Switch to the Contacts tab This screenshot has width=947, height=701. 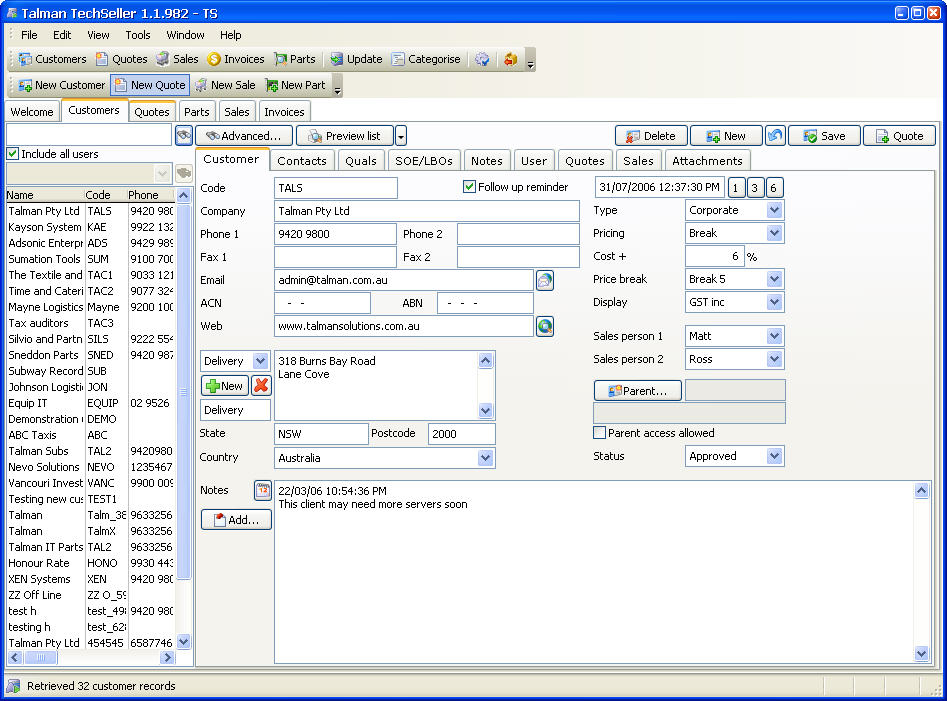pyautogui.click(x=302, y=160)
